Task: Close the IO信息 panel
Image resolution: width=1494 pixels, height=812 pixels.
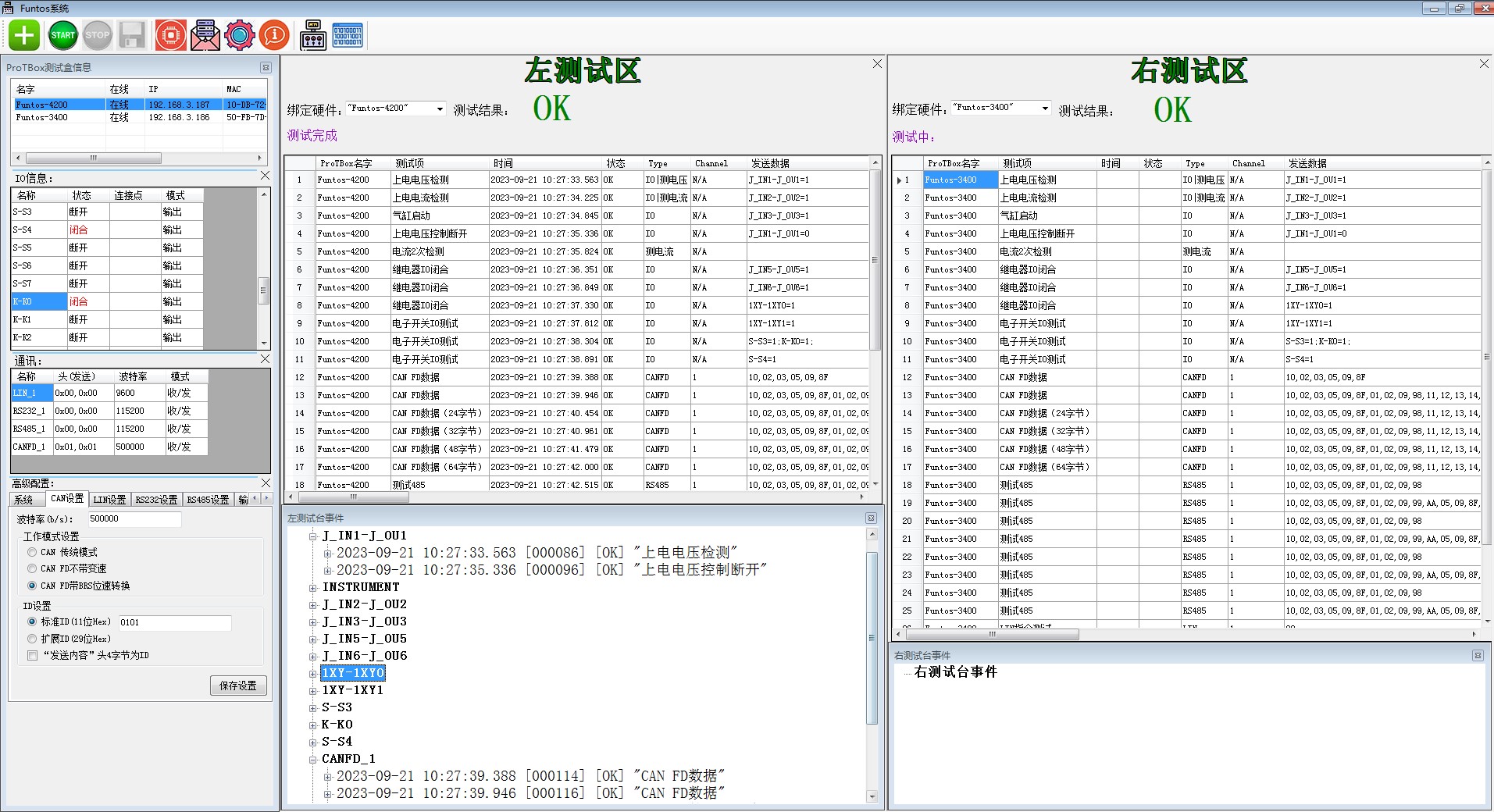Action: tap(265, 176)
